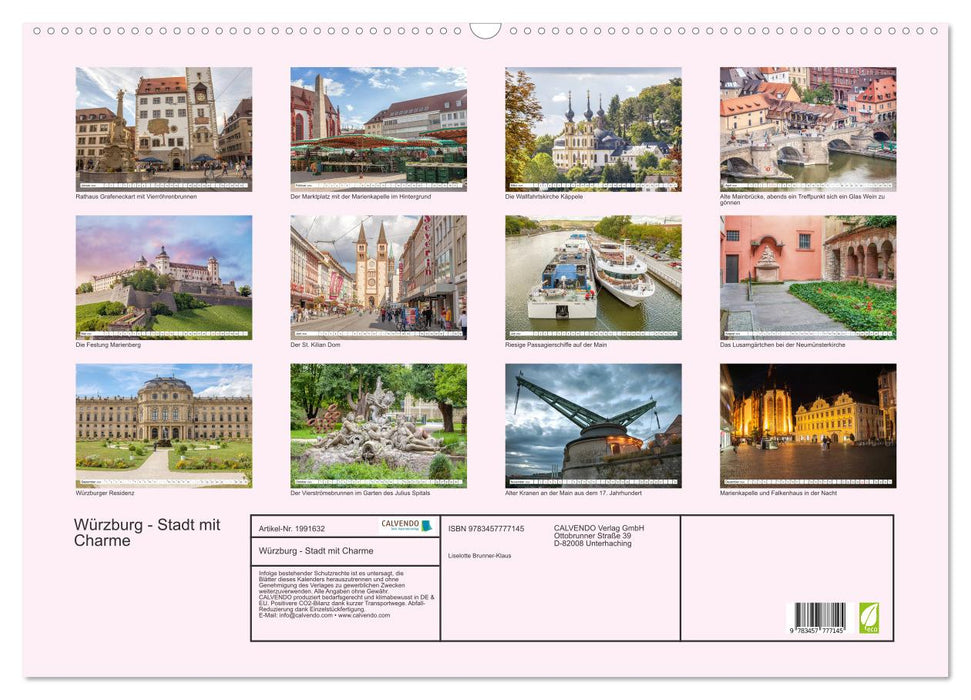Click the author name Liselotte Brunner-Klaus
Image resolution: width=971 pixels, height=700 pixels.
pos(478,556)
